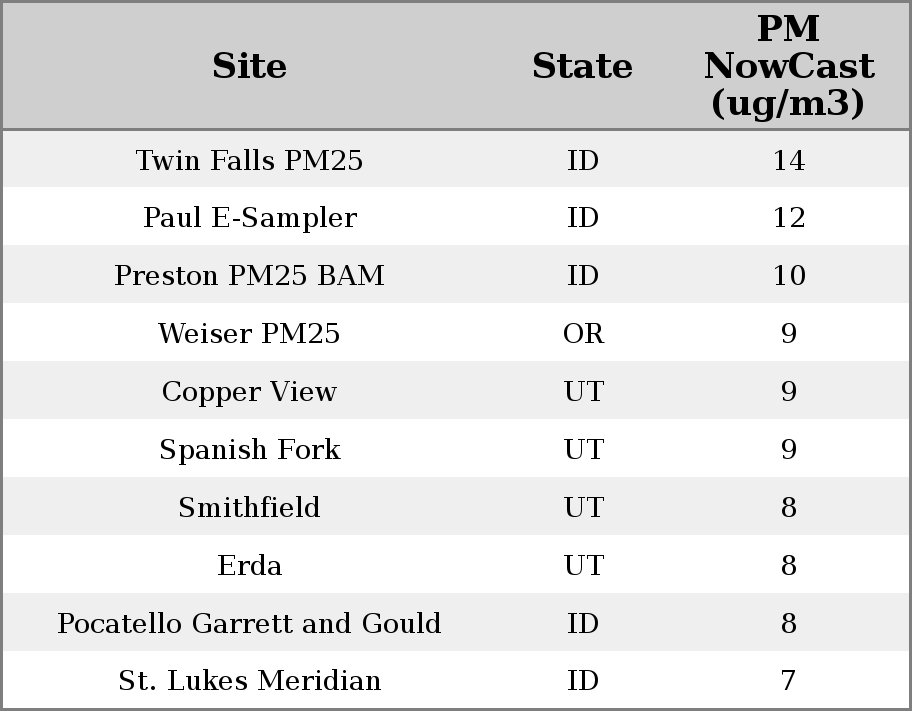Click the Site column header

249,66
